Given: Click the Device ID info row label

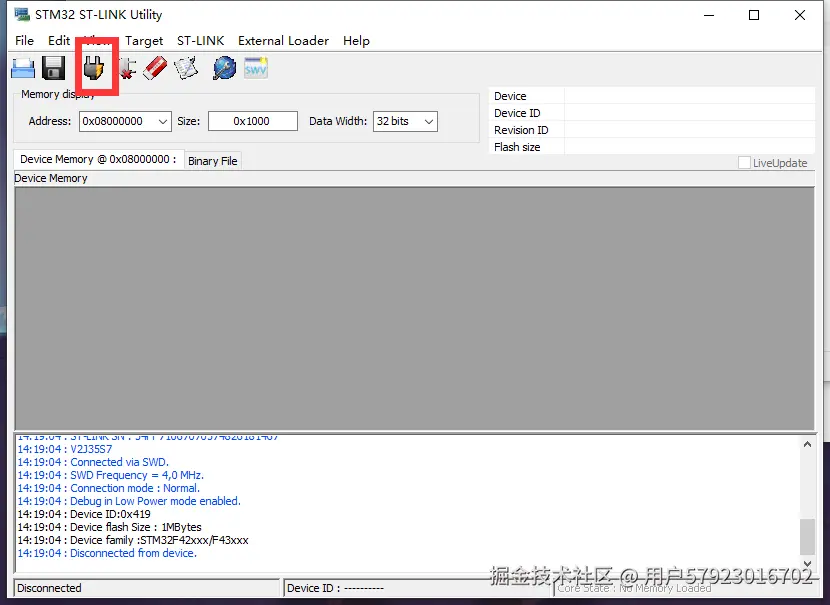Looking at the screenshot, I should (x=517, y=113).
